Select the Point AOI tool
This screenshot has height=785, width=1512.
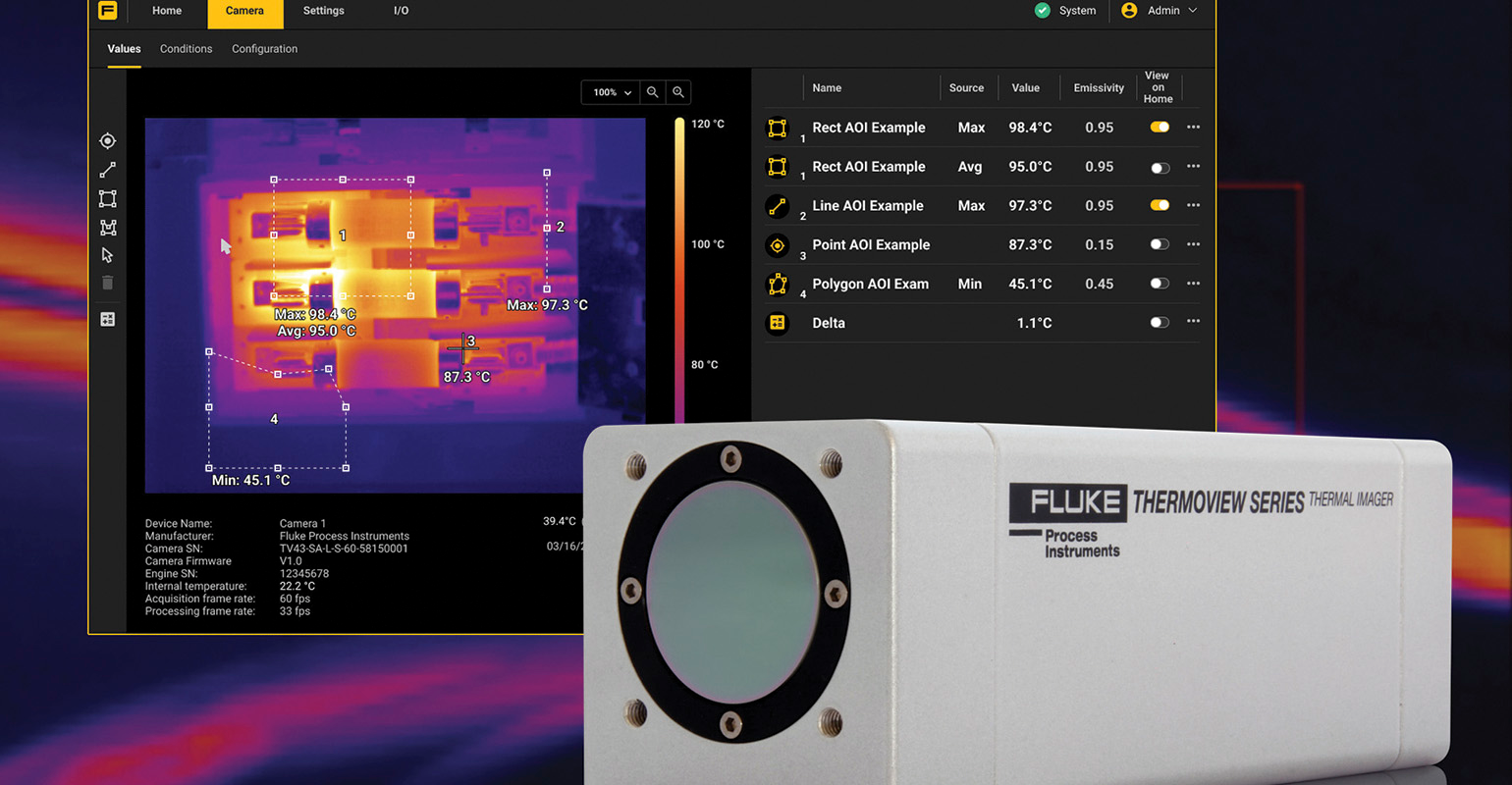pos(107,140)
